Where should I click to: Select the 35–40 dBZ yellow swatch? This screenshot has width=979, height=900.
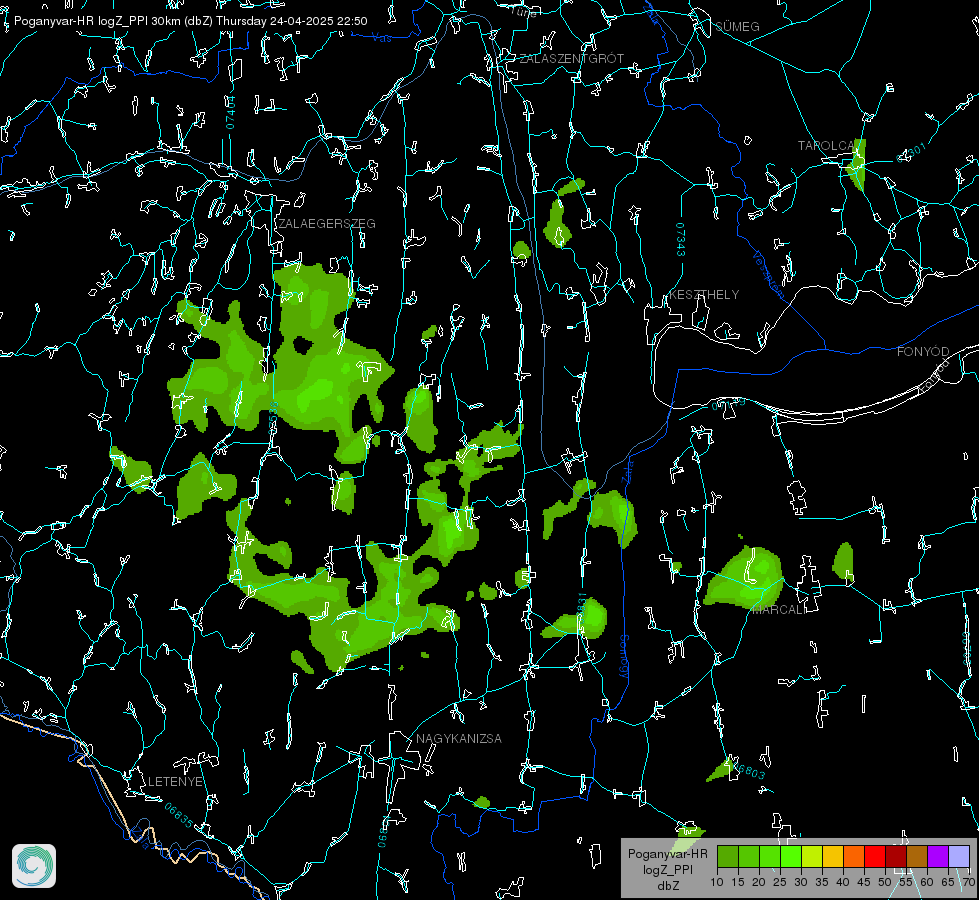(x=834, y=856)
